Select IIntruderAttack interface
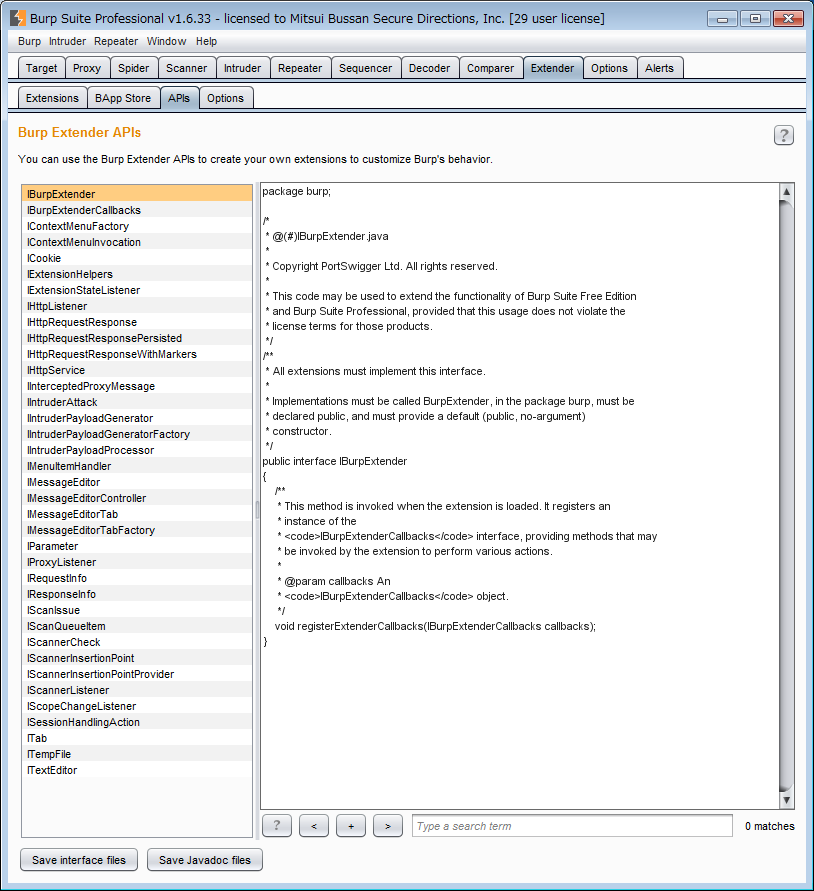This screenshot has width=814, height=891. tap(137, 402)
